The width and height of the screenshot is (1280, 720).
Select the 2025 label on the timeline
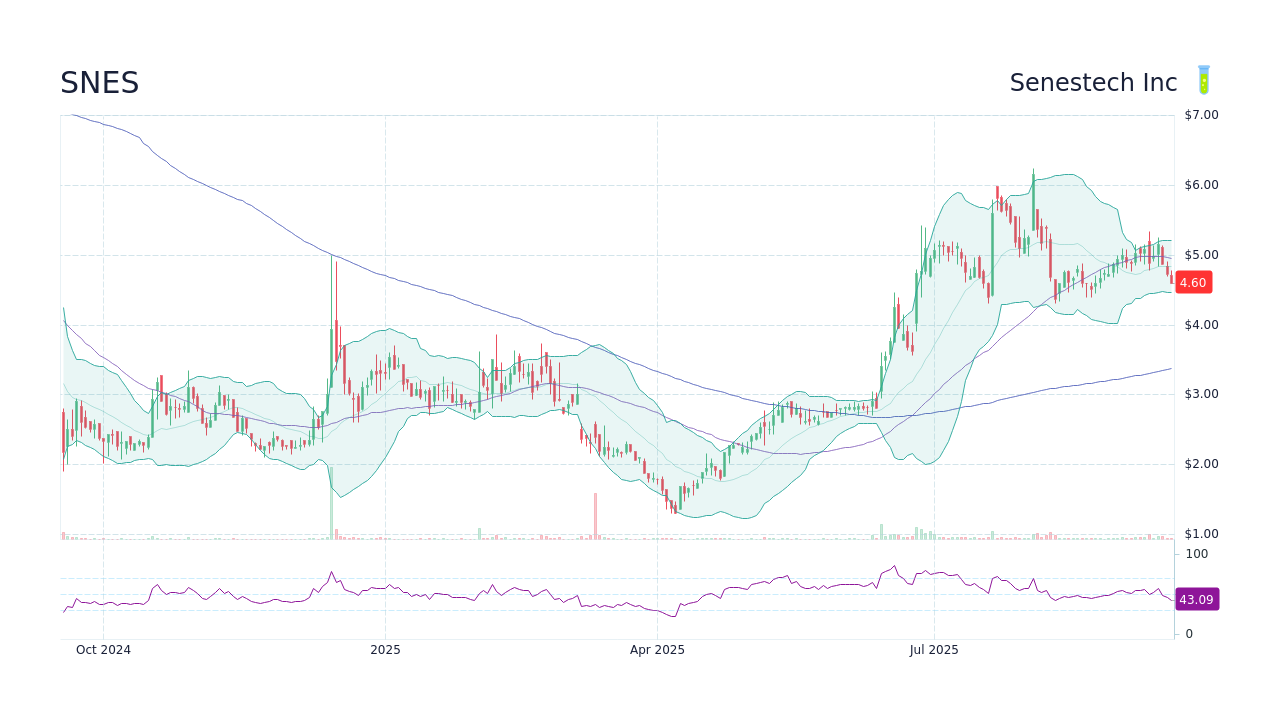(386, 649)
